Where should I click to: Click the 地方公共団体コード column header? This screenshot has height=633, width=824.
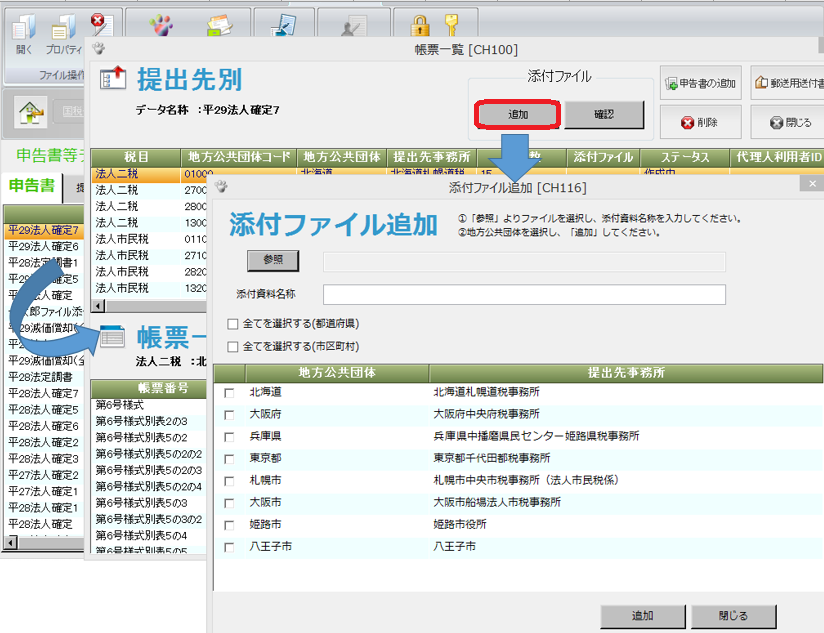click(x=239, y=157)
